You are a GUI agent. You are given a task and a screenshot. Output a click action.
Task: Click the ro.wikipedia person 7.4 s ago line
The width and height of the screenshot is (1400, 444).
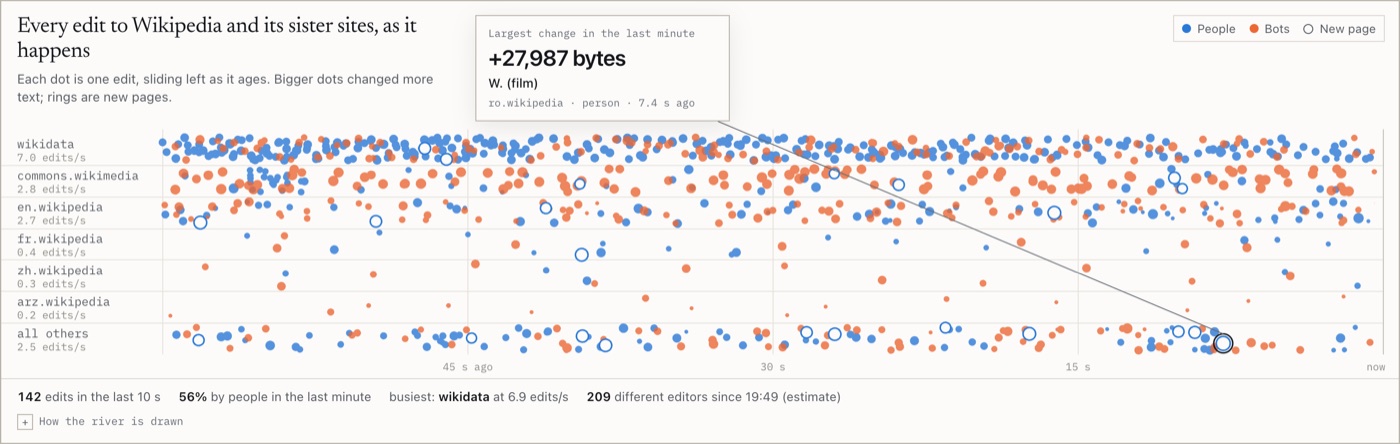coord(591,103)
